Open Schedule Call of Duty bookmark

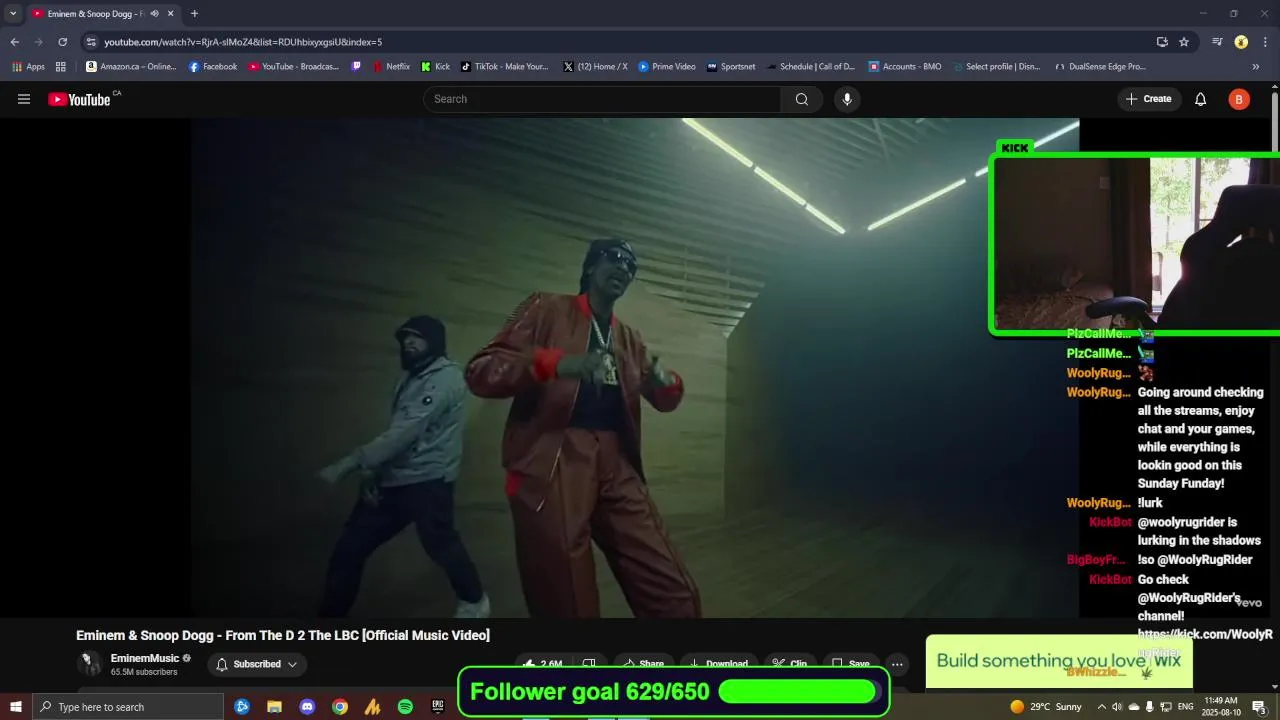click(811, 67)
